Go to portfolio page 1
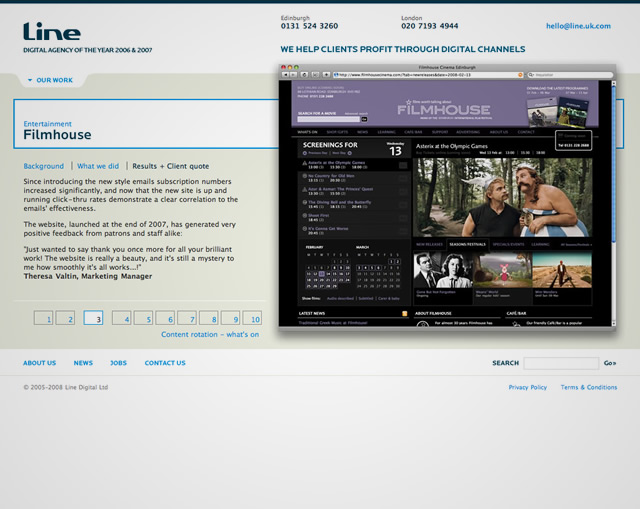 [43, 318]
